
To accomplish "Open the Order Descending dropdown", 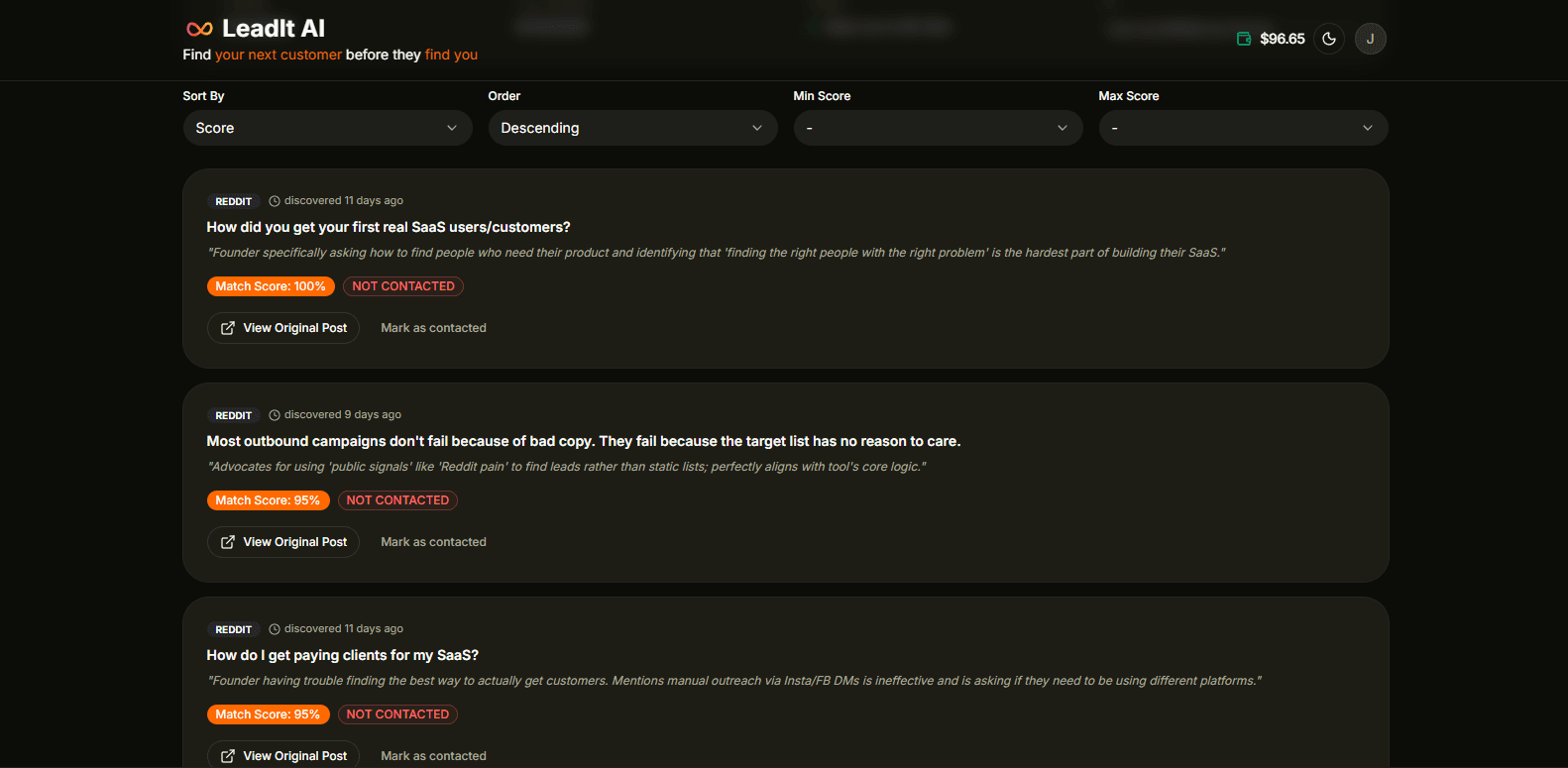I will [x=633, y=128].
